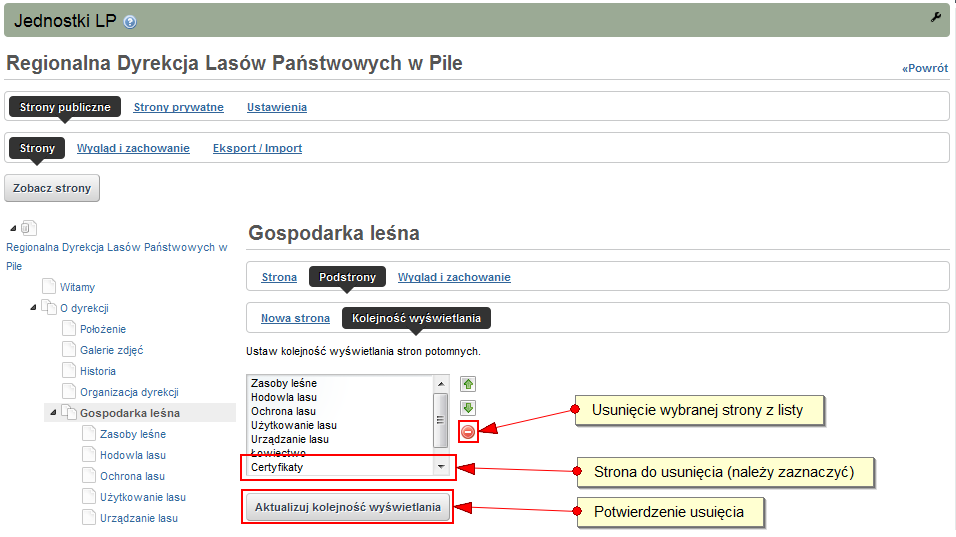Open Galerie zdjęć page in tree

pyautogui.click(x=112, y=350)
